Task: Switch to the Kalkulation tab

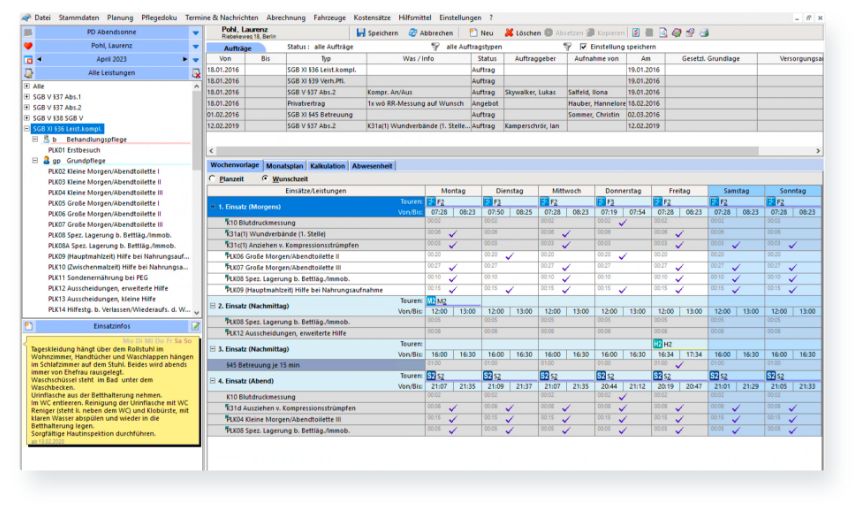Action: [x=330, y=165]
